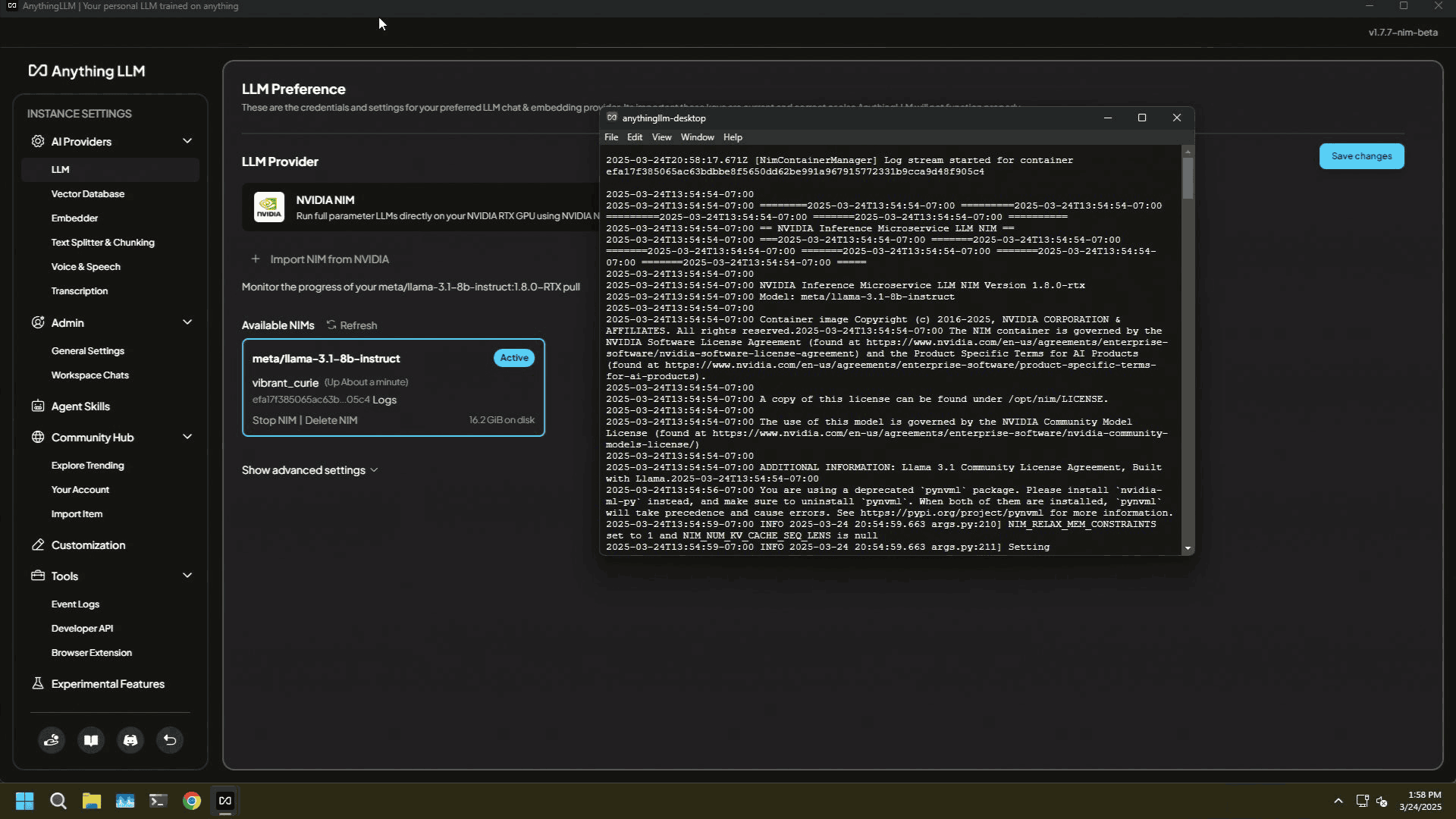The image size is (1456, 819).
Task: Open the Help menu in log window
Action: pos(732,137)
